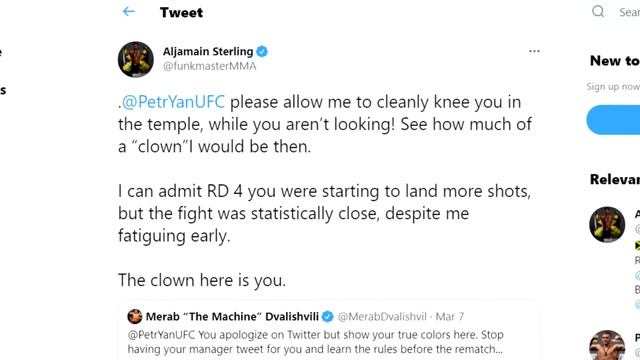Viewport: 640px width, 360px height.
Task: Open Merab Dvalishvili's small avatar in quoted tweet
Action: (x=135, y=316)
